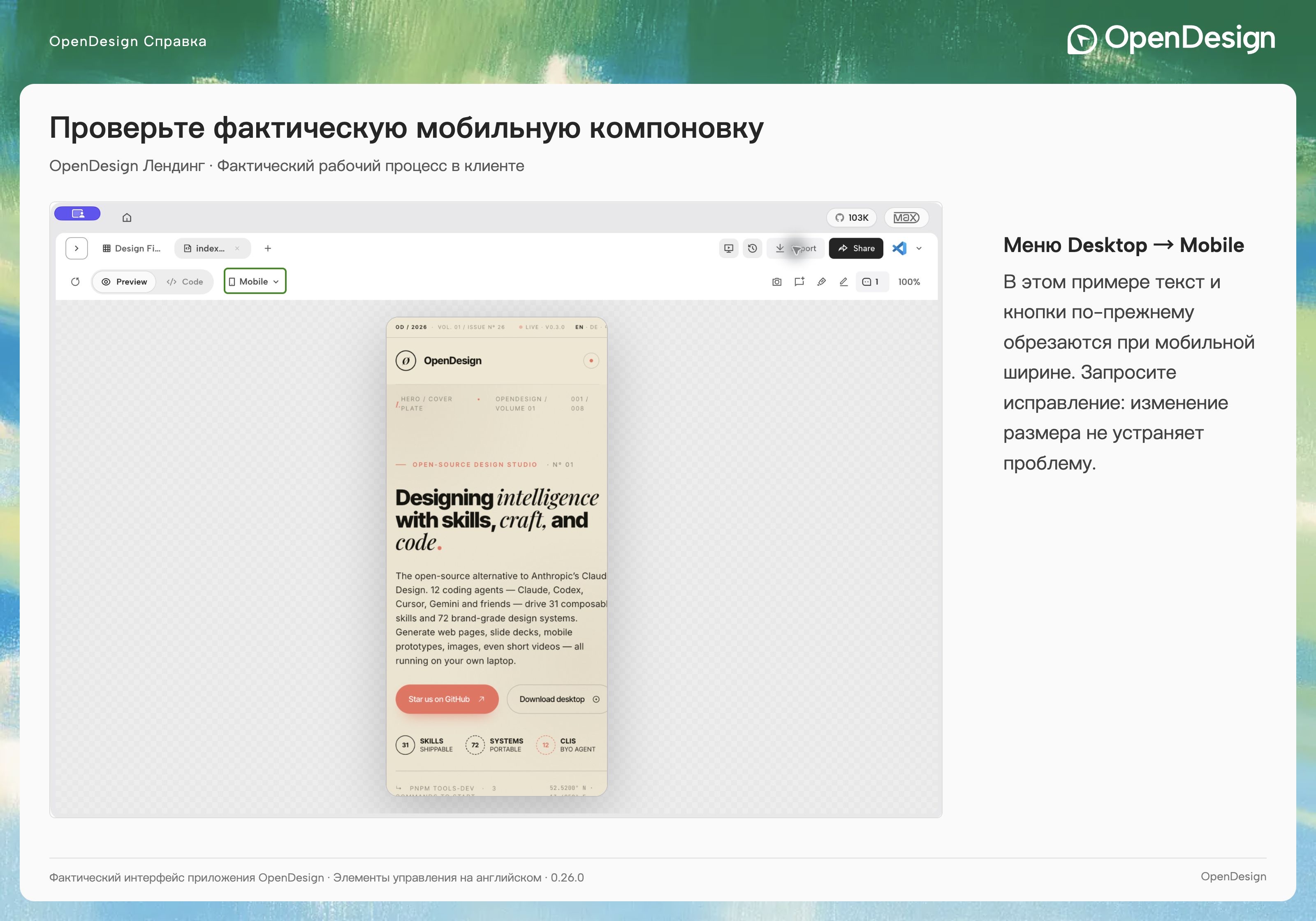Open the Mobile viewport dropdown
This screenshot has width=1316, height=921.
pos(255,281)
